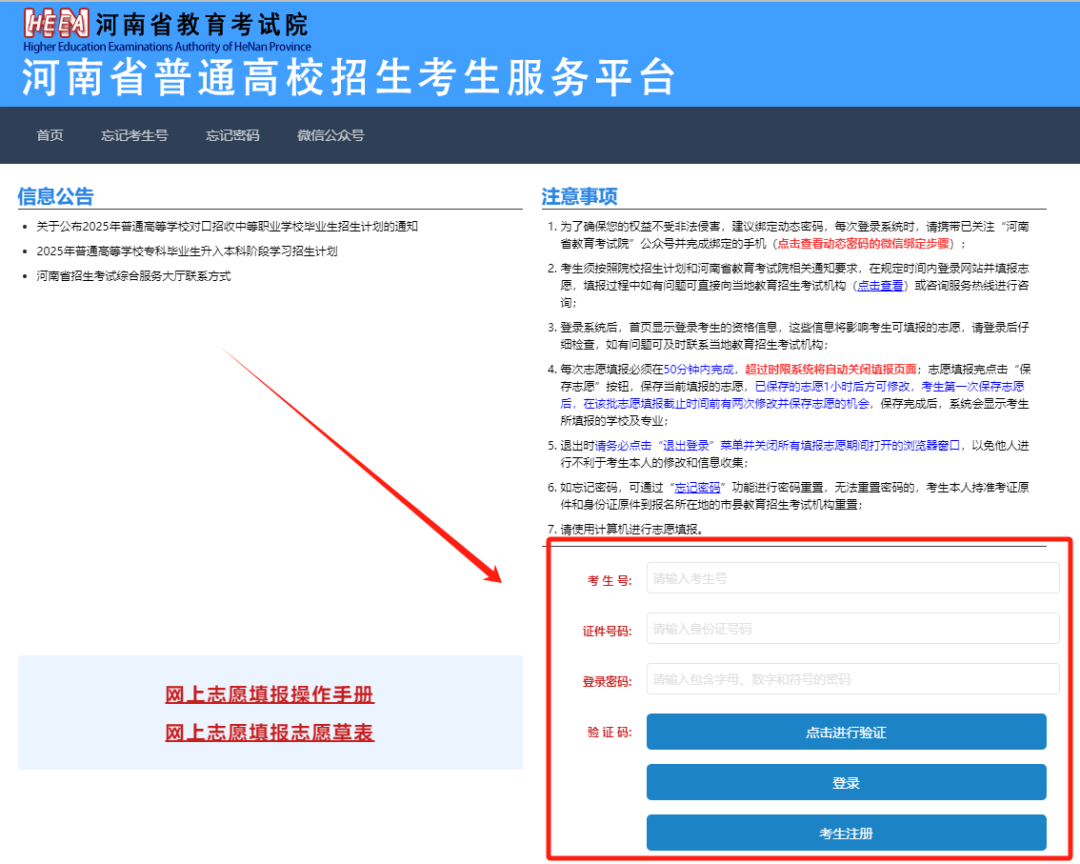Screen dimensions: 1080x864
Task: Click the 证件号码 field label
Action: [x=607, y=631]
